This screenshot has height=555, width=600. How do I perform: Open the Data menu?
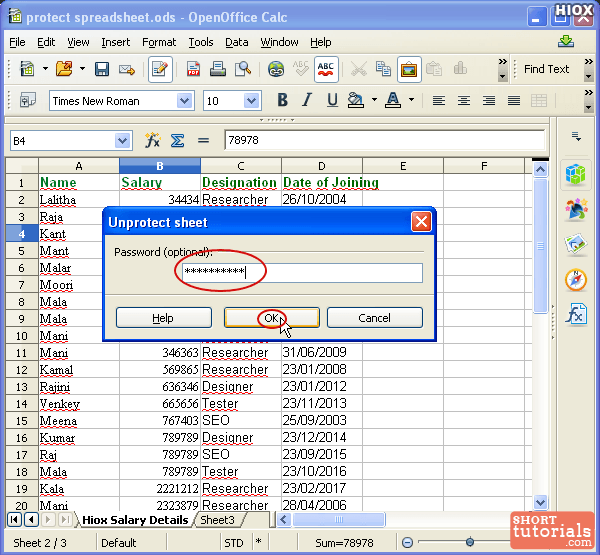[x=236, y=42]
